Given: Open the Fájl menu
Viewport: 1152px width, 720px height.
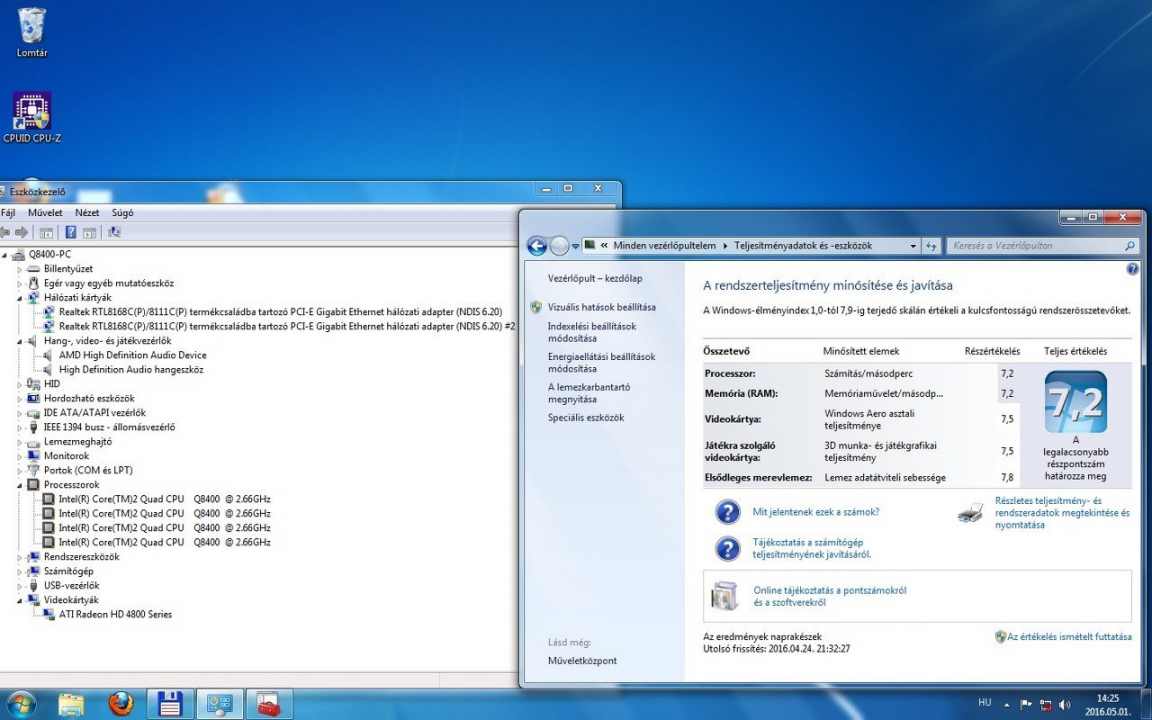Looking at the screenshot, I should [7, 212].
